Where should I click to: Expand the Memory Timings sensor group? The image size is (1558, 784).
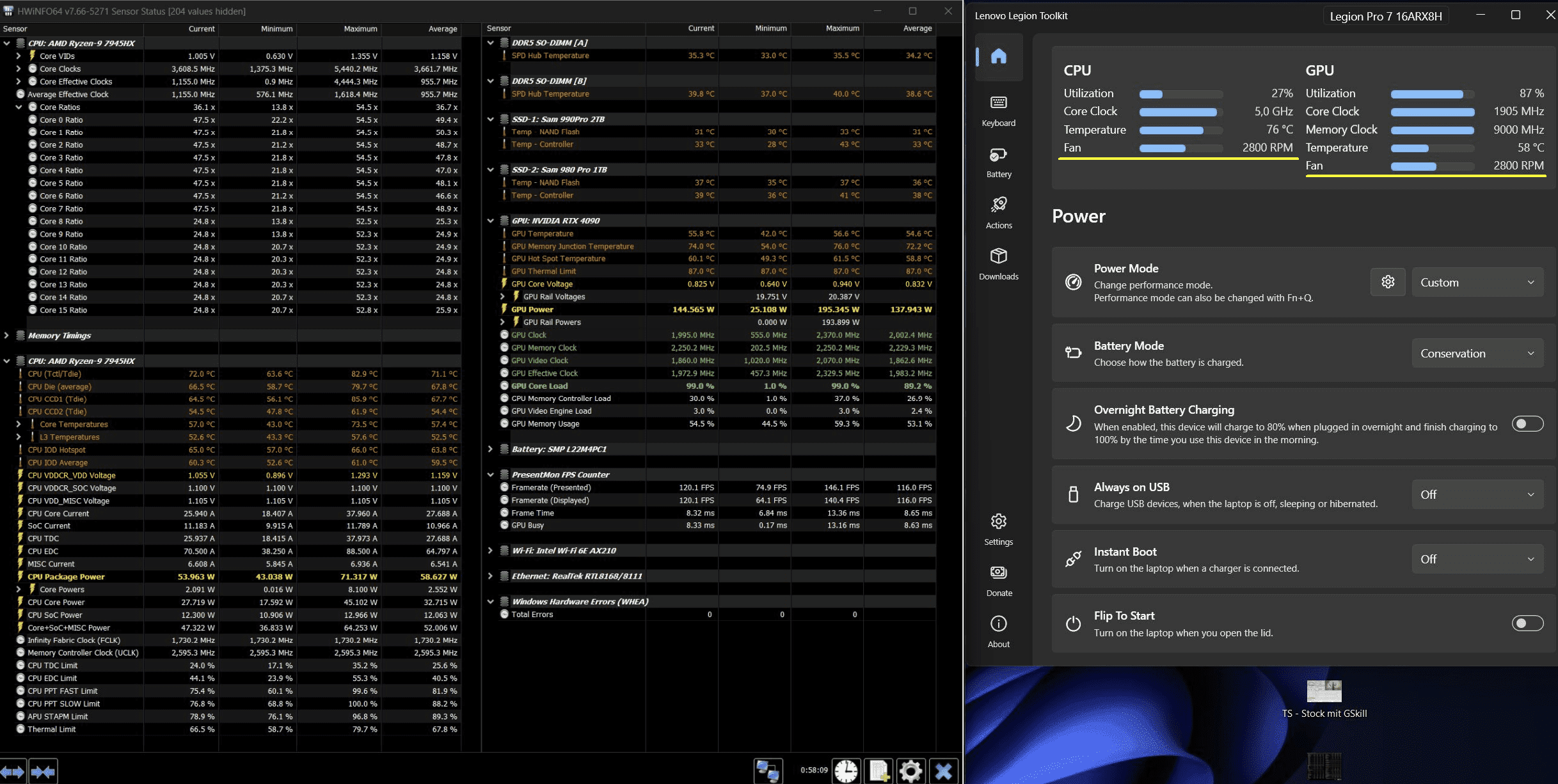pos(6,336)
